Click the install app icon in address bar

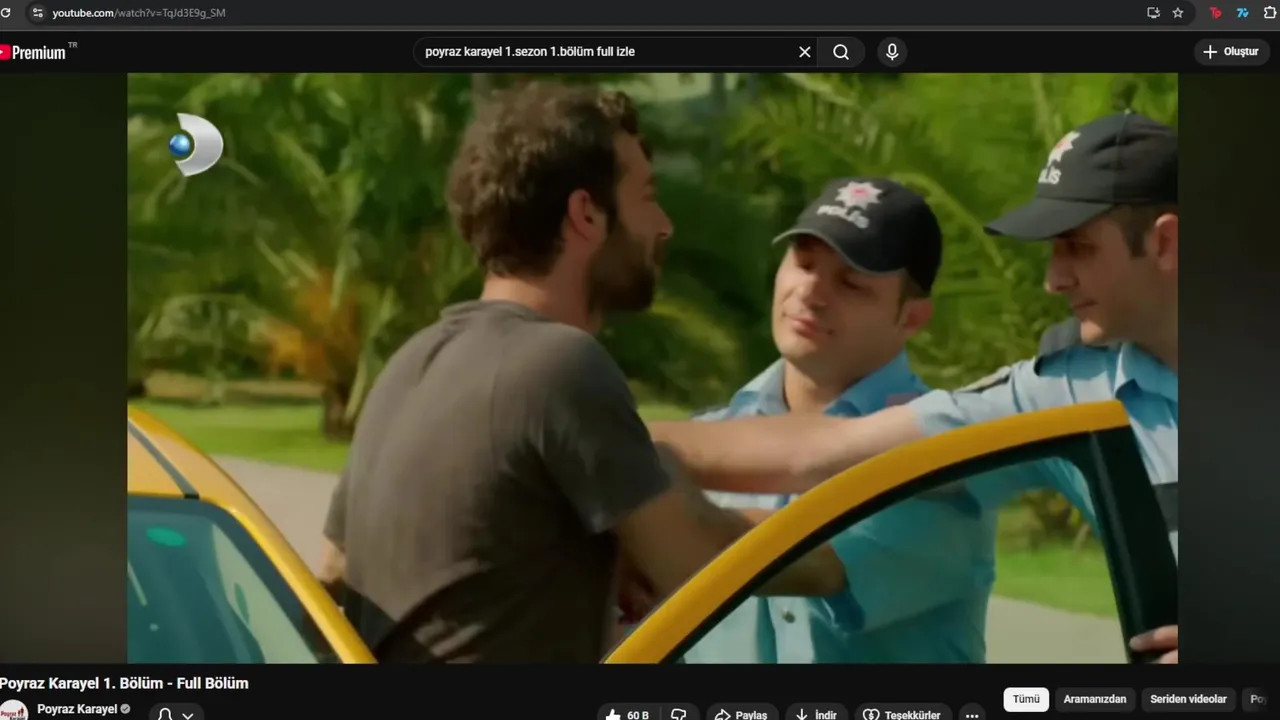click(1153, 13)
